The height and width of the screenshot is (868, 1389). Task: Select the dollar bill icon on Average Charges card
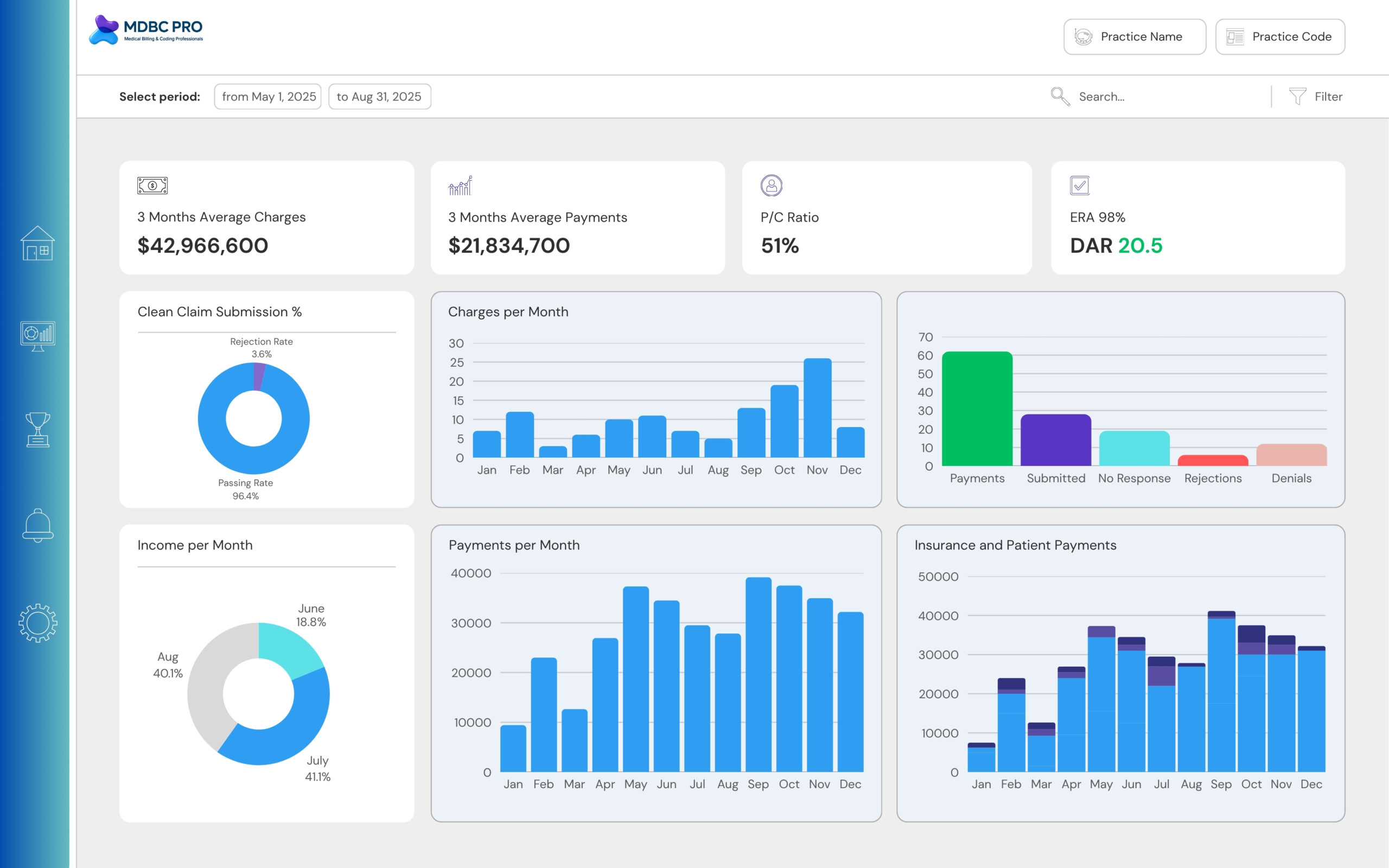pos(152,185)
